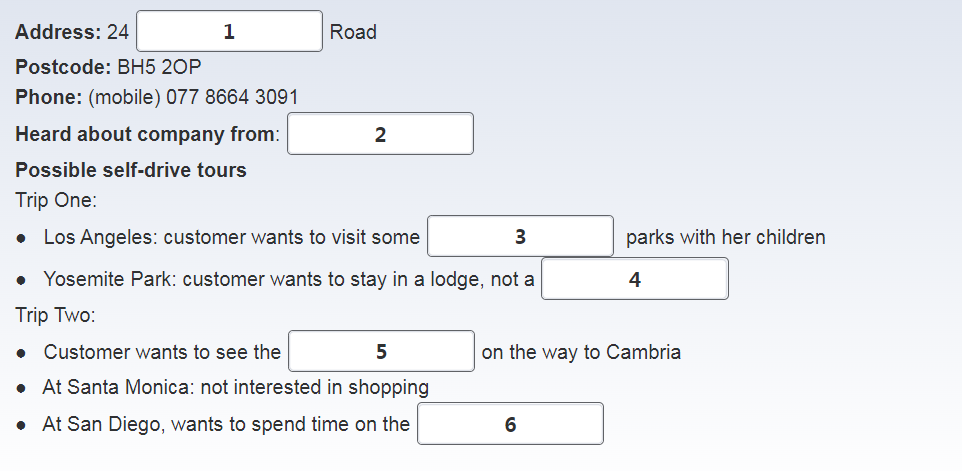Select blank 5 before on the way to Cambria

381,351
